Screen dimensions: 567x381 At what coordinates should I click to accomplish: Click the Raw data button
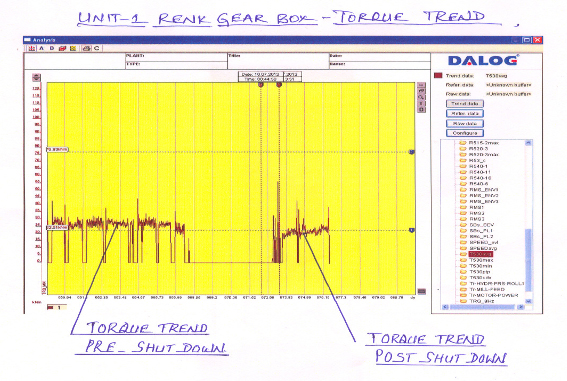pos(465,124)
